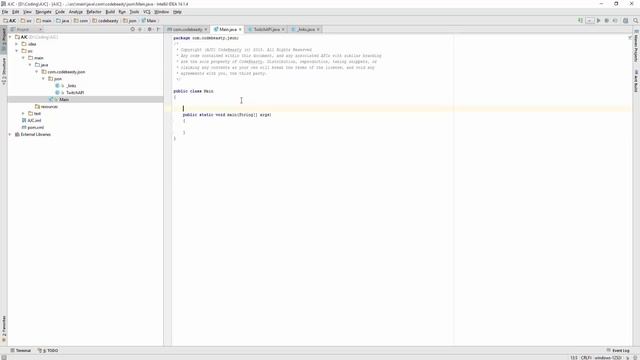Click Collapse All icon in Project panel

[x=140, y=29]
